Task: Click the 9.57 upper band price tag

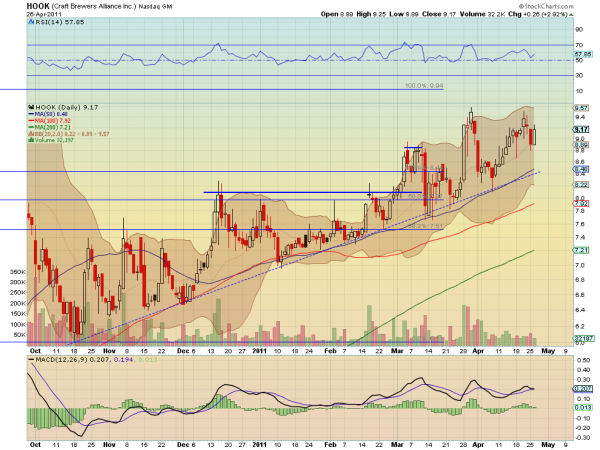Action: click(581, 108)
